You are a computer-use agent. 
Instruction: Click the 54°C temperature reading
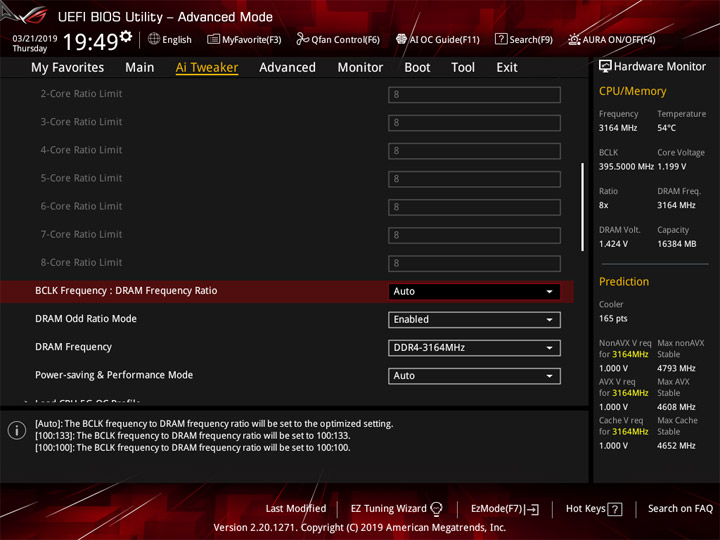tap(666, 128)
